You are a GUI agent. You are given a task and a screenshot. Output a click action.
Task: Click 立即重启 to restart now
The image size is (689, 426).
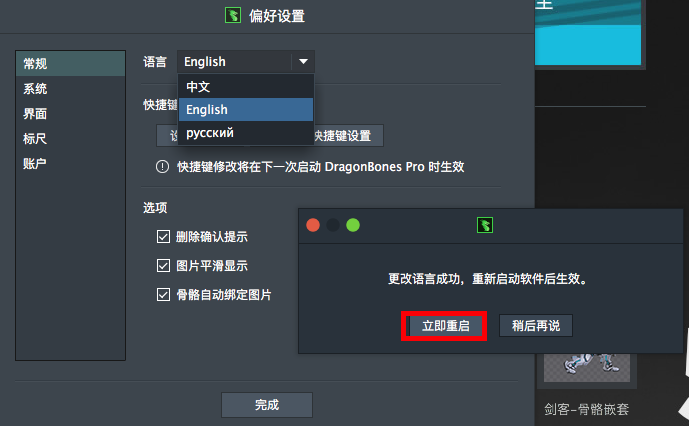coord(445,326)
